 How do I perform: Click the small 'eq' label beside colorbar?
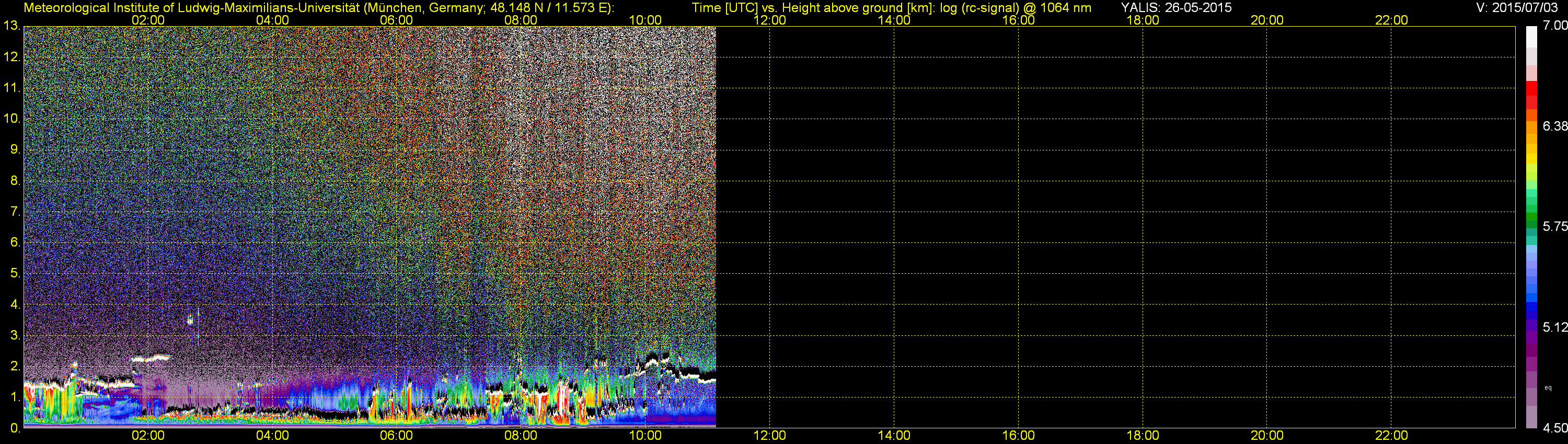pos(1548,388)
